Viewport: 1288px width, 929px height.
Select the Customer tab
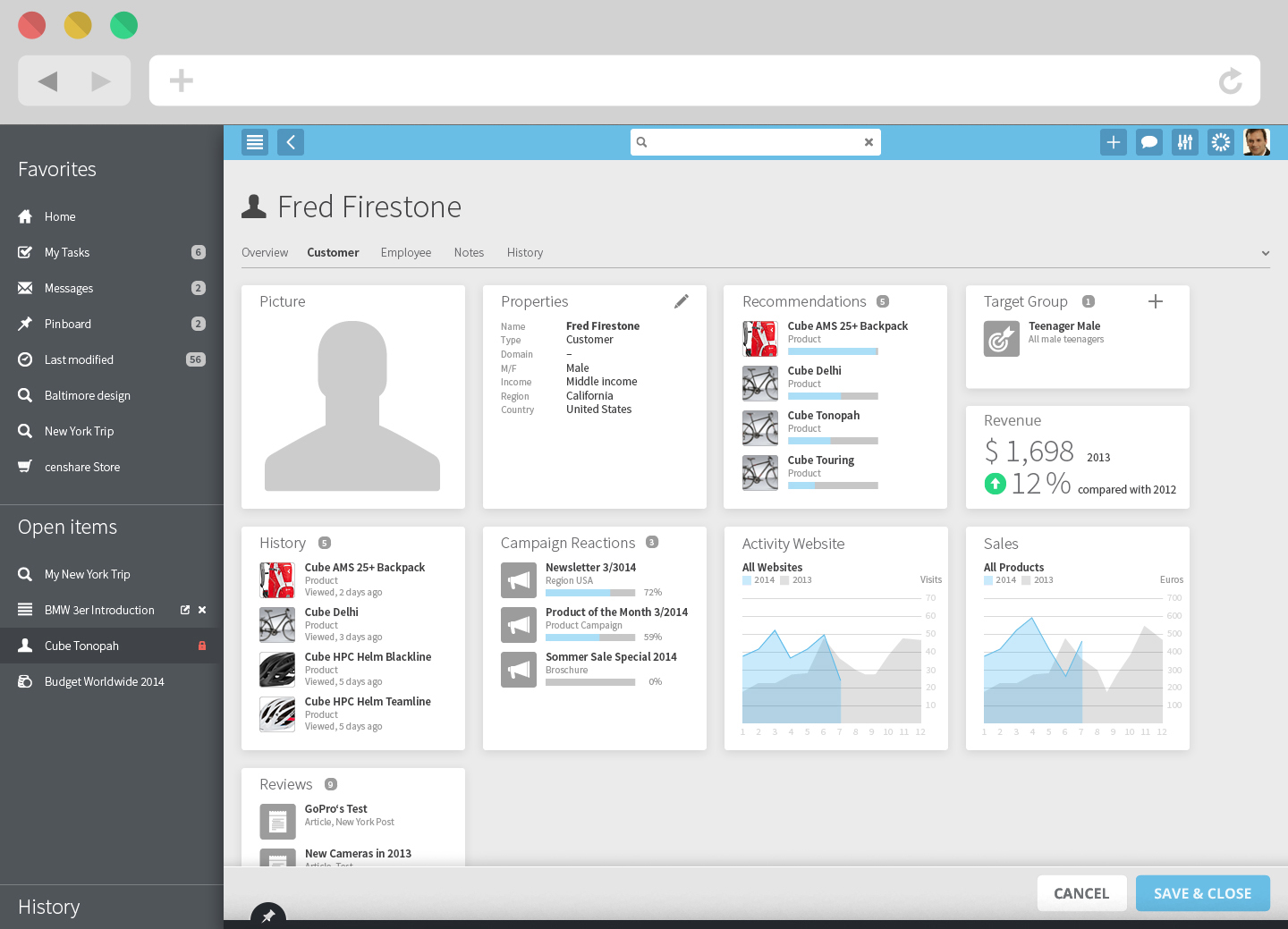333,252
